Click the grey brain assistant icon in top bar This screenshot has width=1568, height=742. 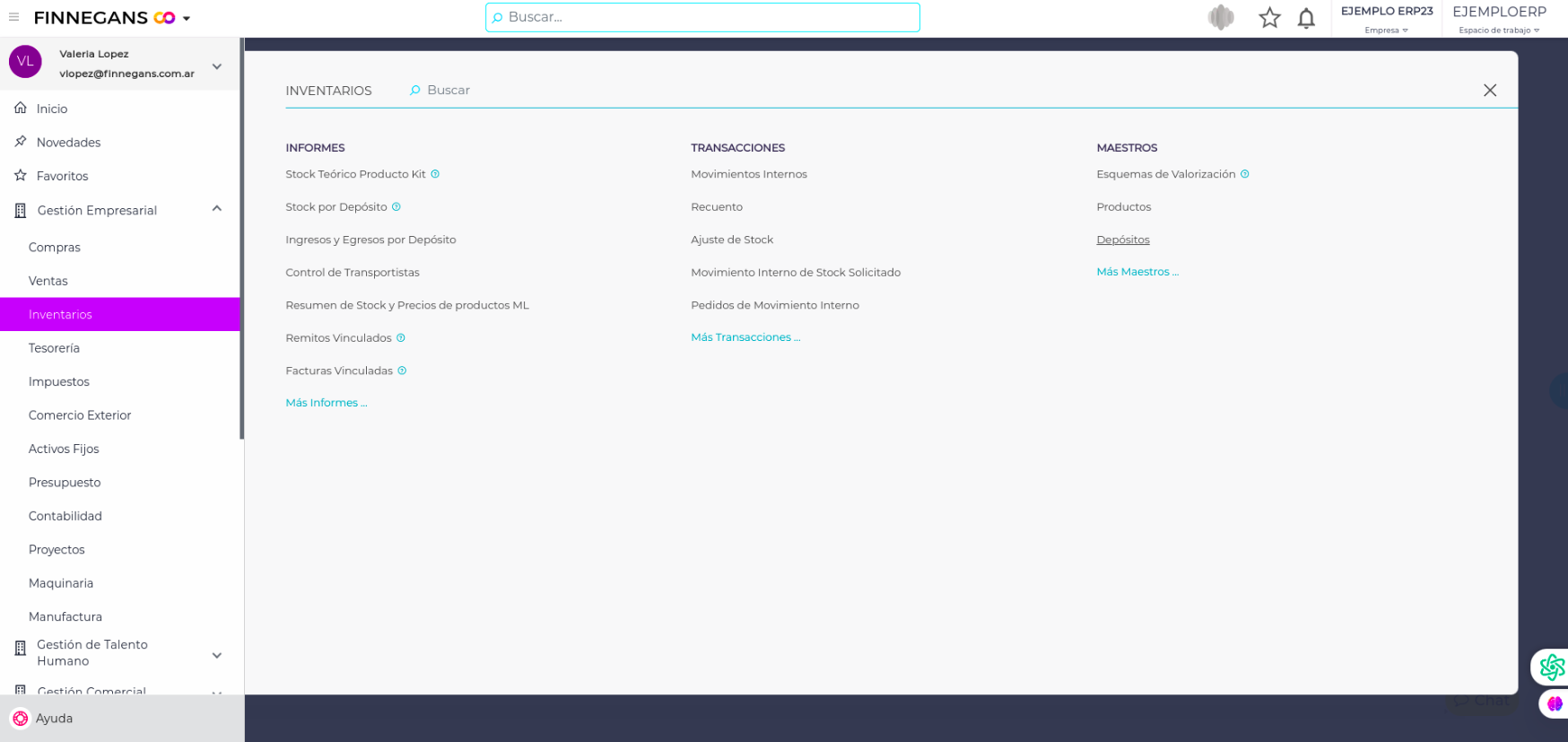[1221, 17]
